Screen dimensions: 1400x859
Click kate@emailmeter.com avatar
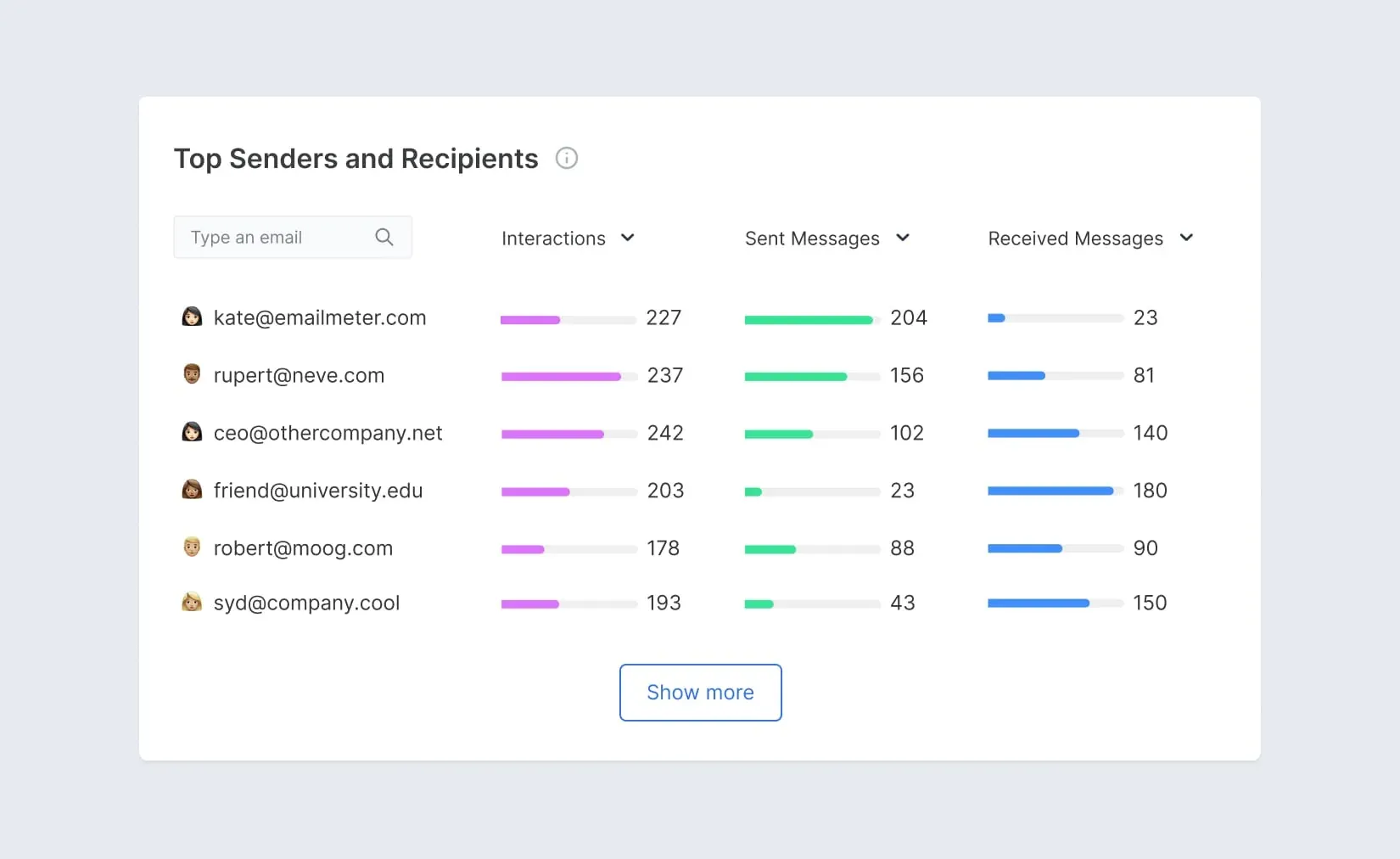(192, 317)
